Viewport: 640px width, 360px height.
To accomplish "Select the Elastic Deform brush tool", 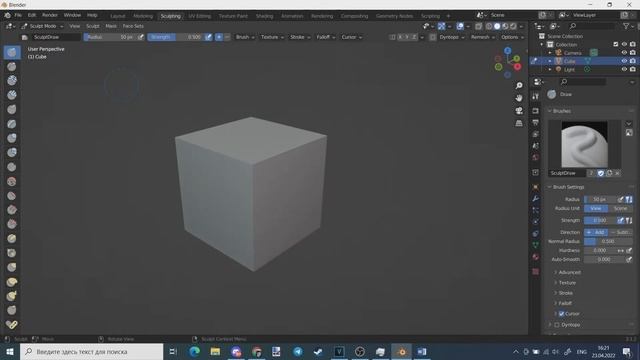I will [x=12, y=282].
